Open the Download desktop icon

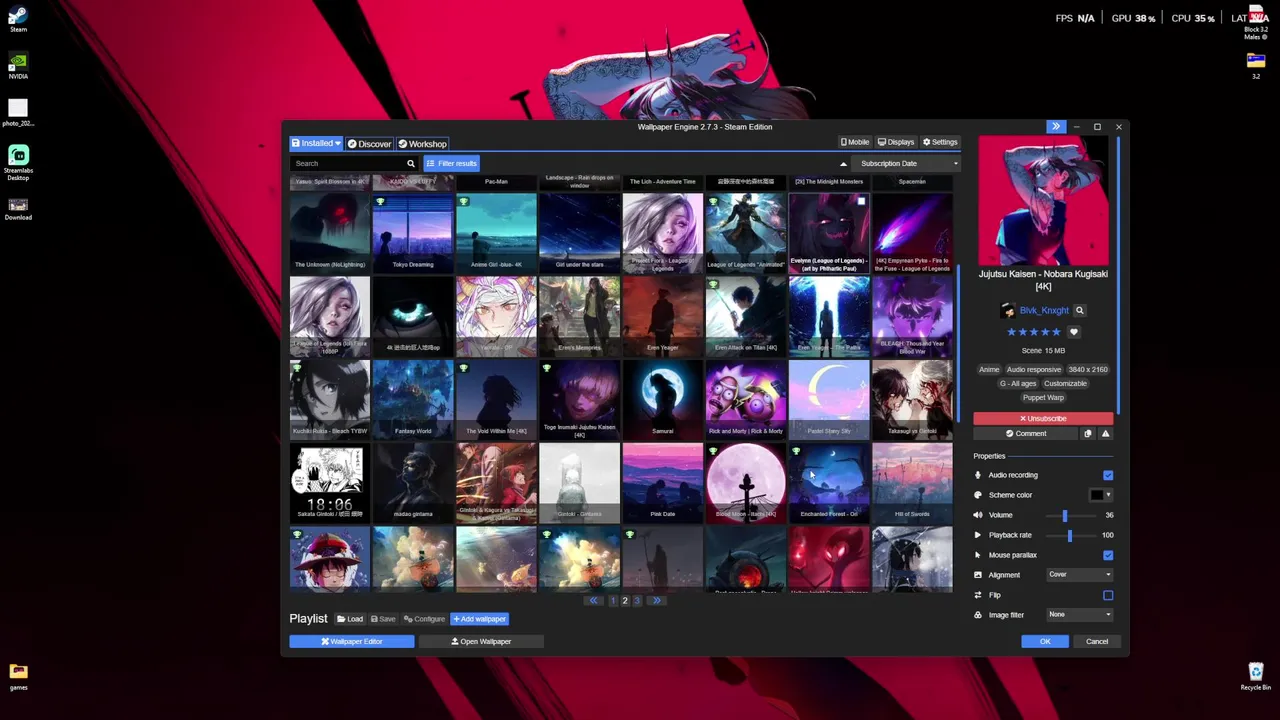(18, 208)
